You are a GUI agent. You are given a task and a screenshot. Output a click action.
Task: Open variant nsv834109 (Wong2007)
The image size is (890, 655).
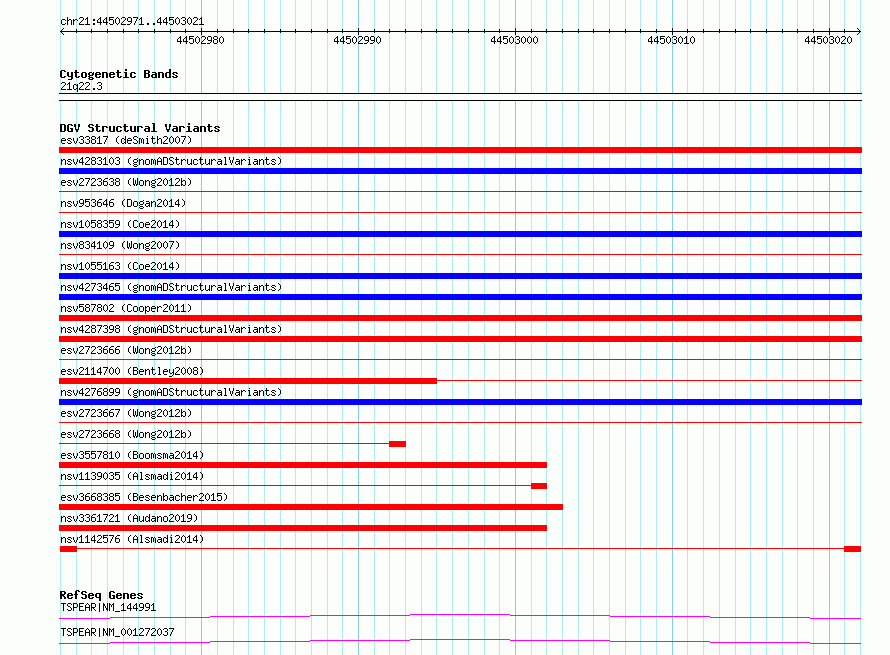pyautogui.click(x=120, y=245)
